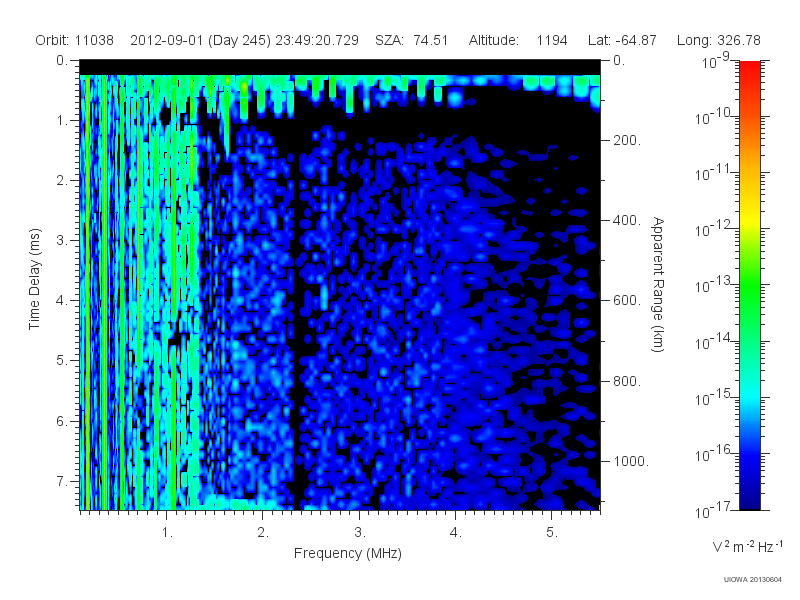This screenshot has width=800, height=600.
Task: Click the '4.' tick label on frequency axis
Action: (456, 533)
